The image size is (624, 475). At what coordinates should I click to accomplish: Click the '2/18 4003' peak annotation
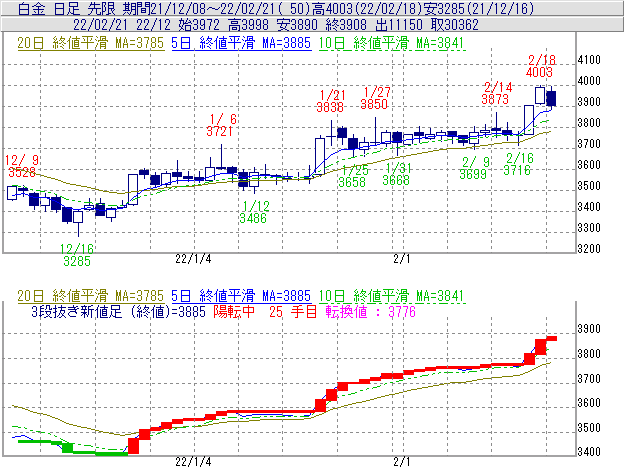tap(540, 66)
